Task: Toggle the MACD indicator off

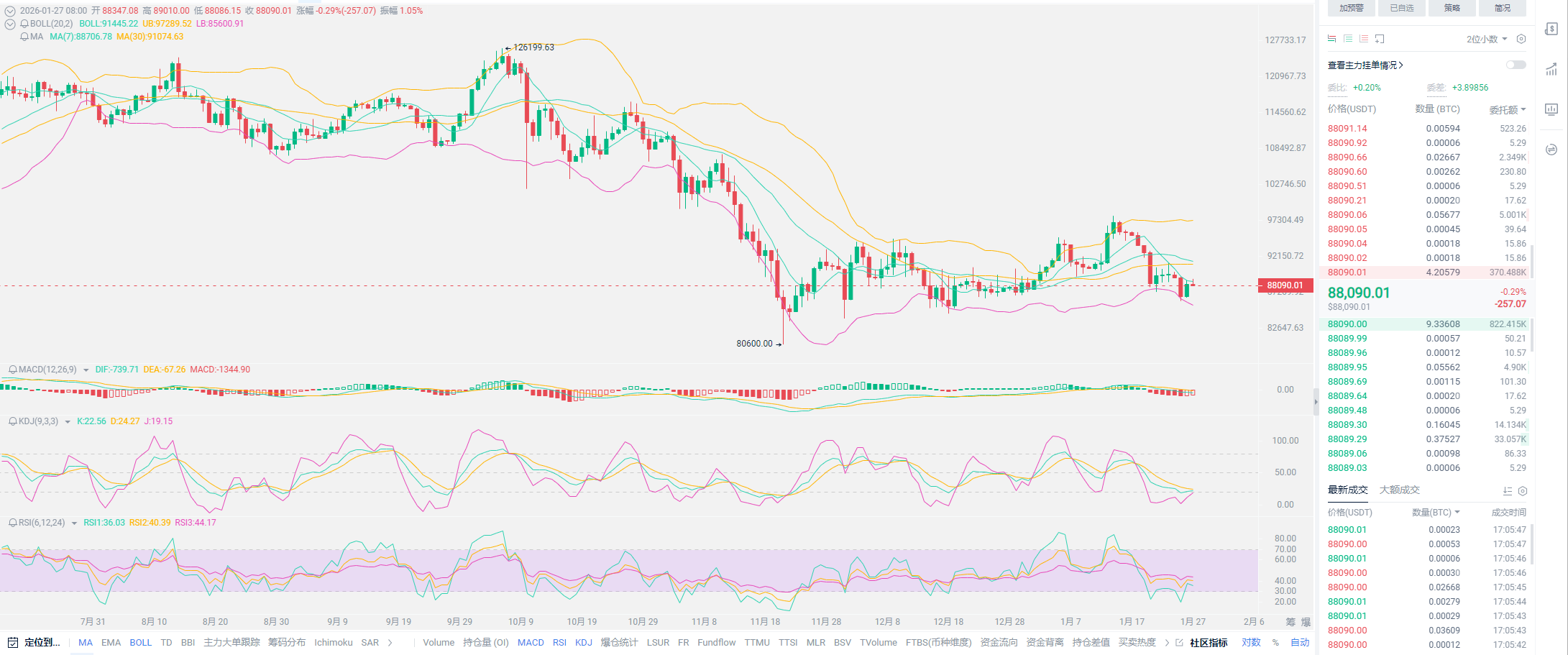Action: tap(530, 643)
